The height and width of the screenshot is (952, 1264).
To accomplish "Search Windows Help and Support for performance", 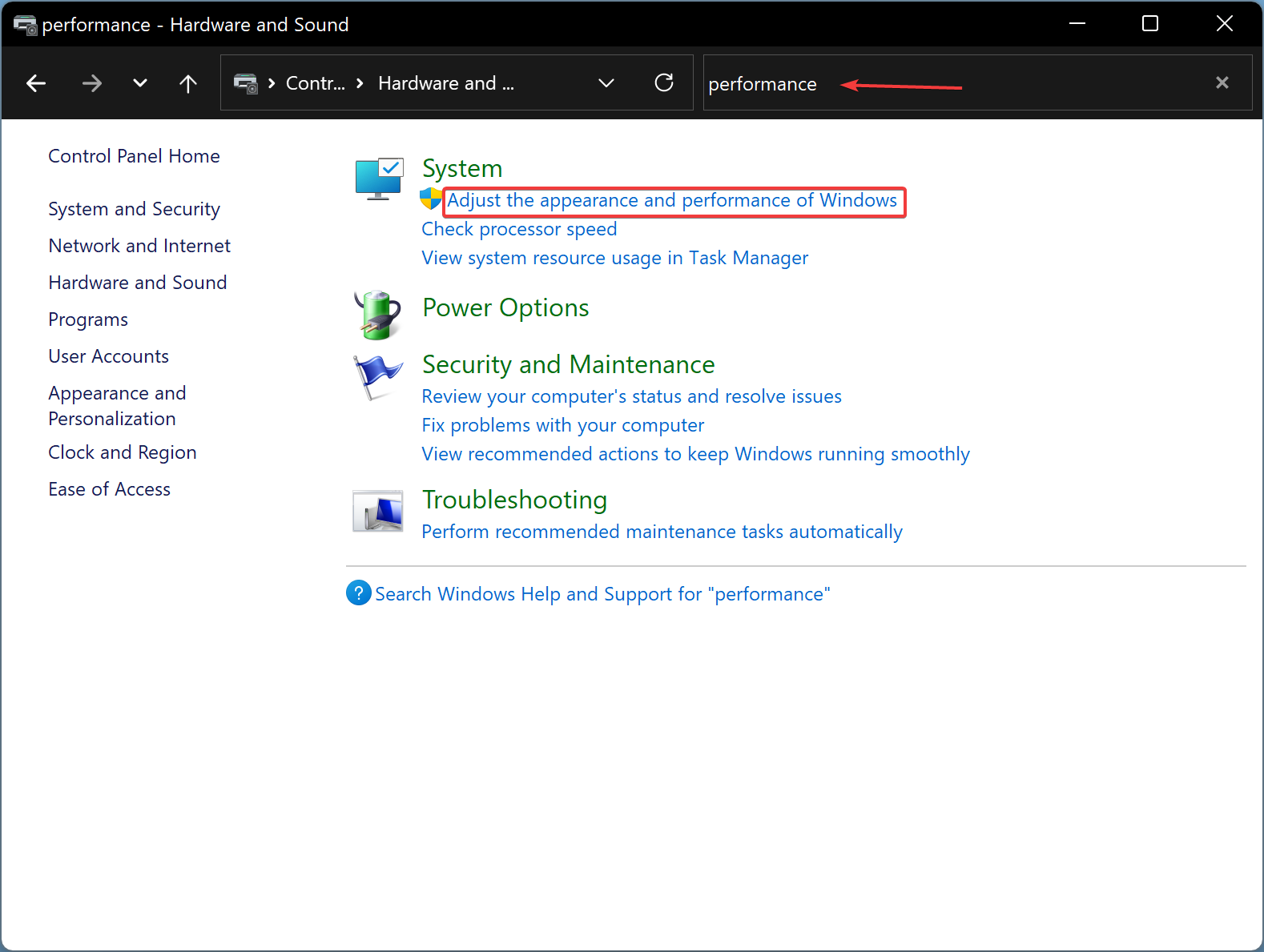I will tap(602, 594).
